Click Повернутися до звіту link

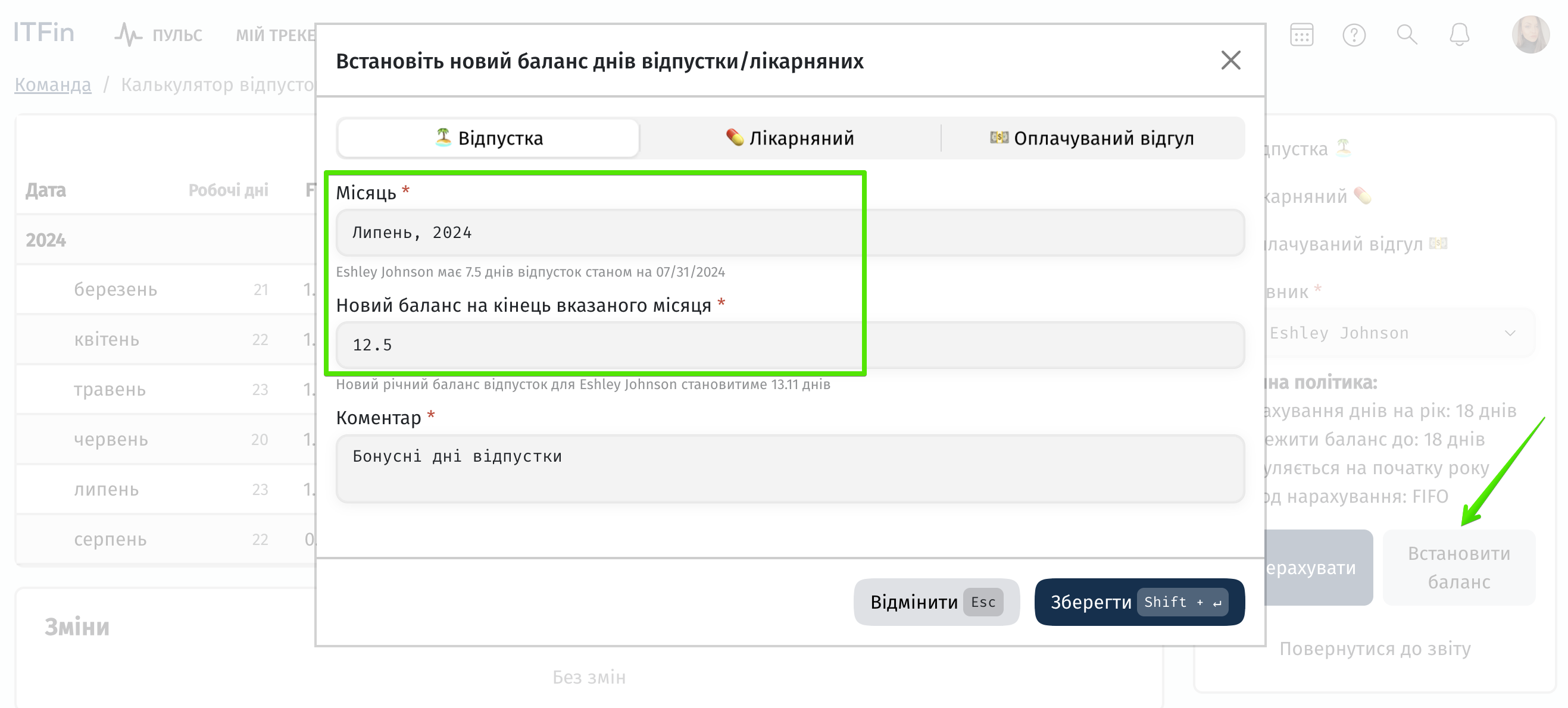pos(1375,648)
